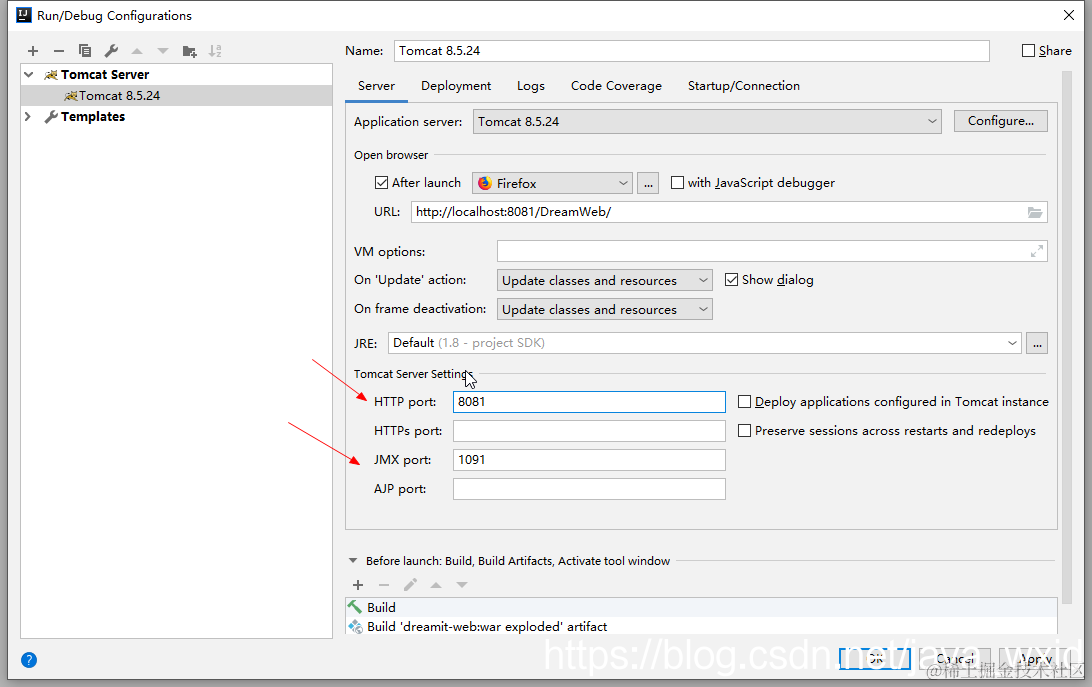Viewport: 1092px width, 687px height.
Task: Move before launch task down
Action: (462, 585)
